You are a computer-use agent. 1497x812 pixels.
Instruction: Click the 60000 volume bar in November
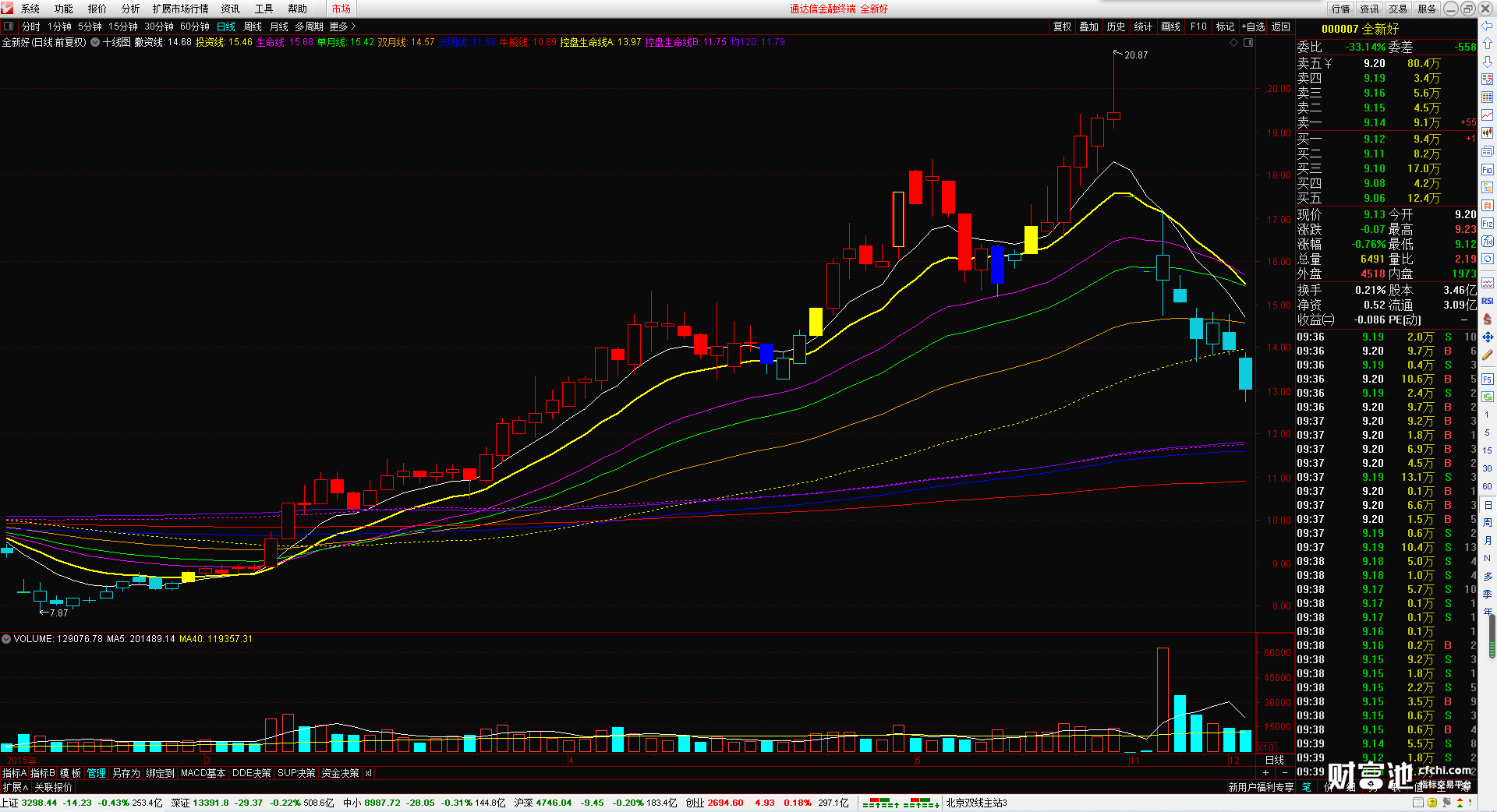1163,699
